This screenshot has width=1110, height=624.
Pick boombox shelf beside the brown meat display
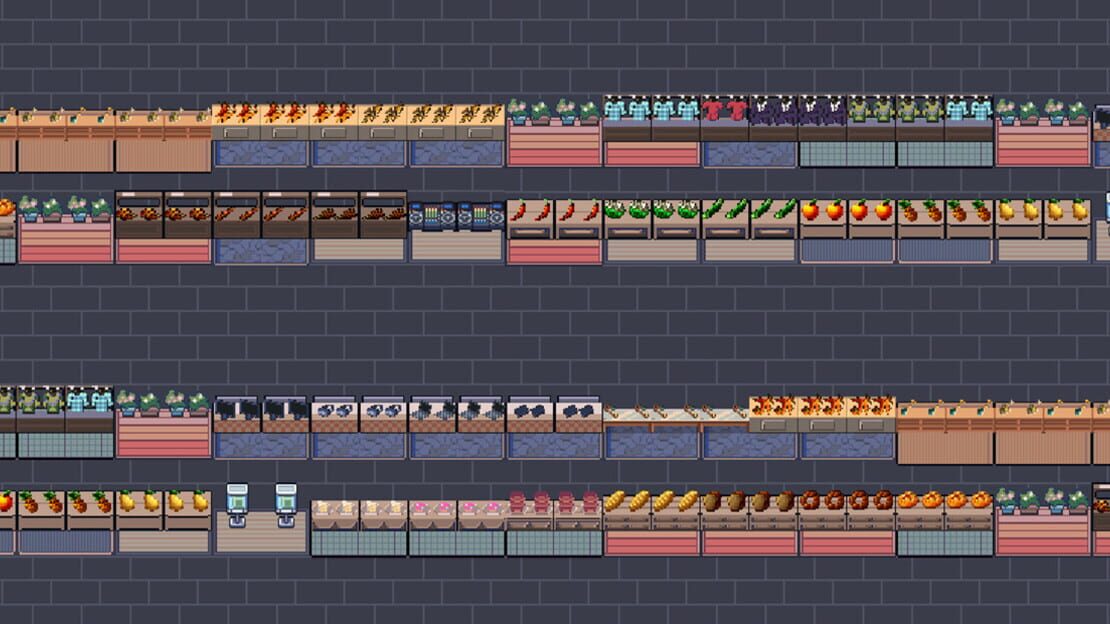[x=457, y=231]
